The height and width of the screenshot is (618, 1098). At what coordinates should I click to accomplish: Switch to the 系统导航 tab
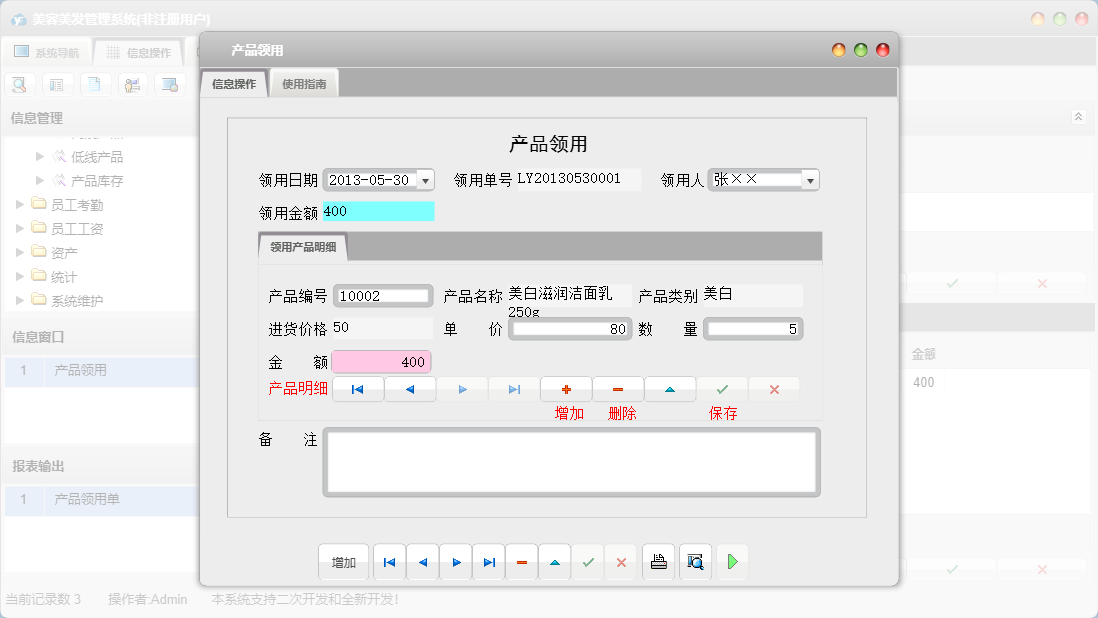coord(47,51)
